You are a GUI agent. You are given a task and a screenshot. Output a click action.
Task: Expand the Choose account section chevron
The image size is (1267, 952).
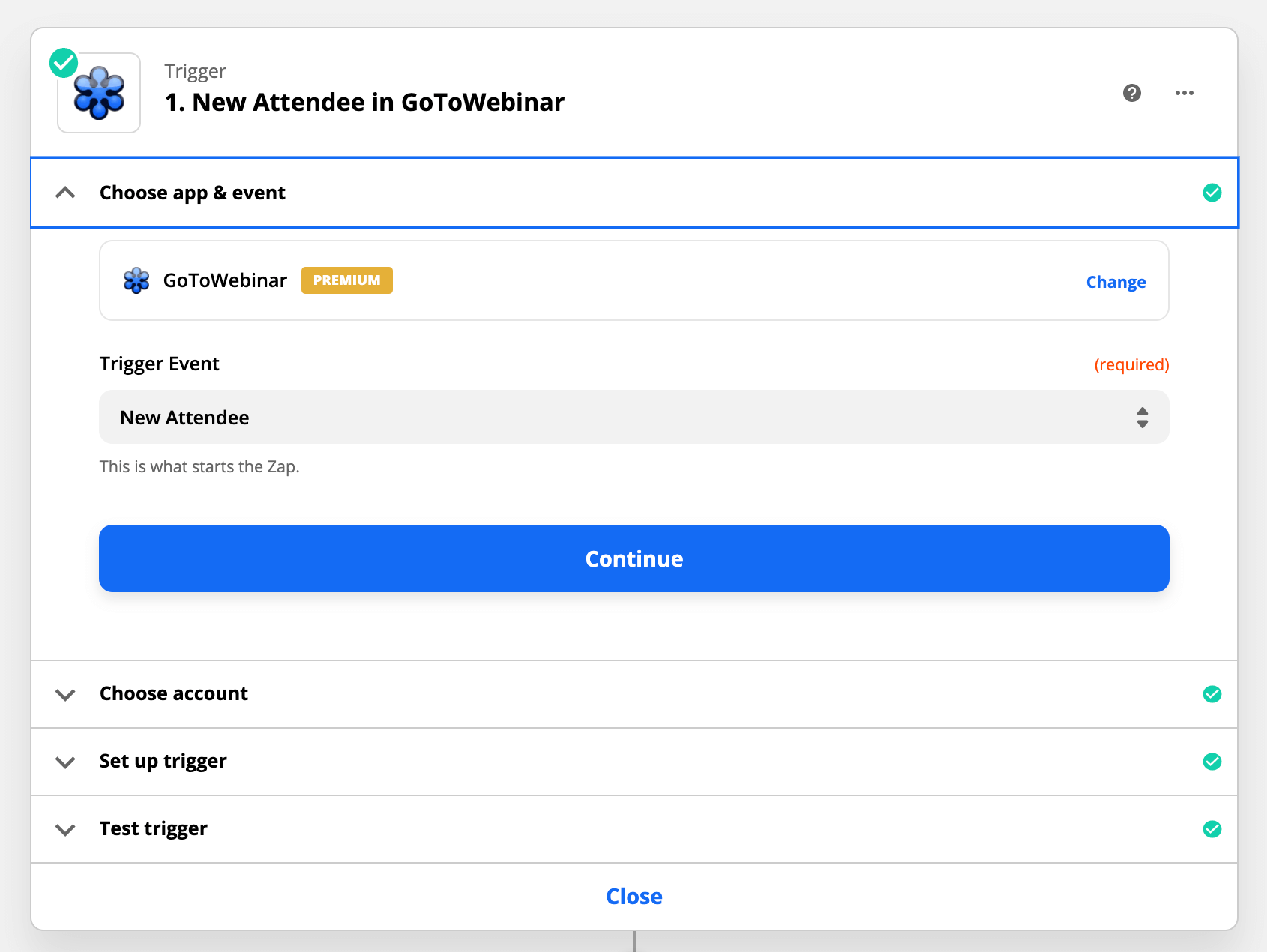(x=65, y=695)
